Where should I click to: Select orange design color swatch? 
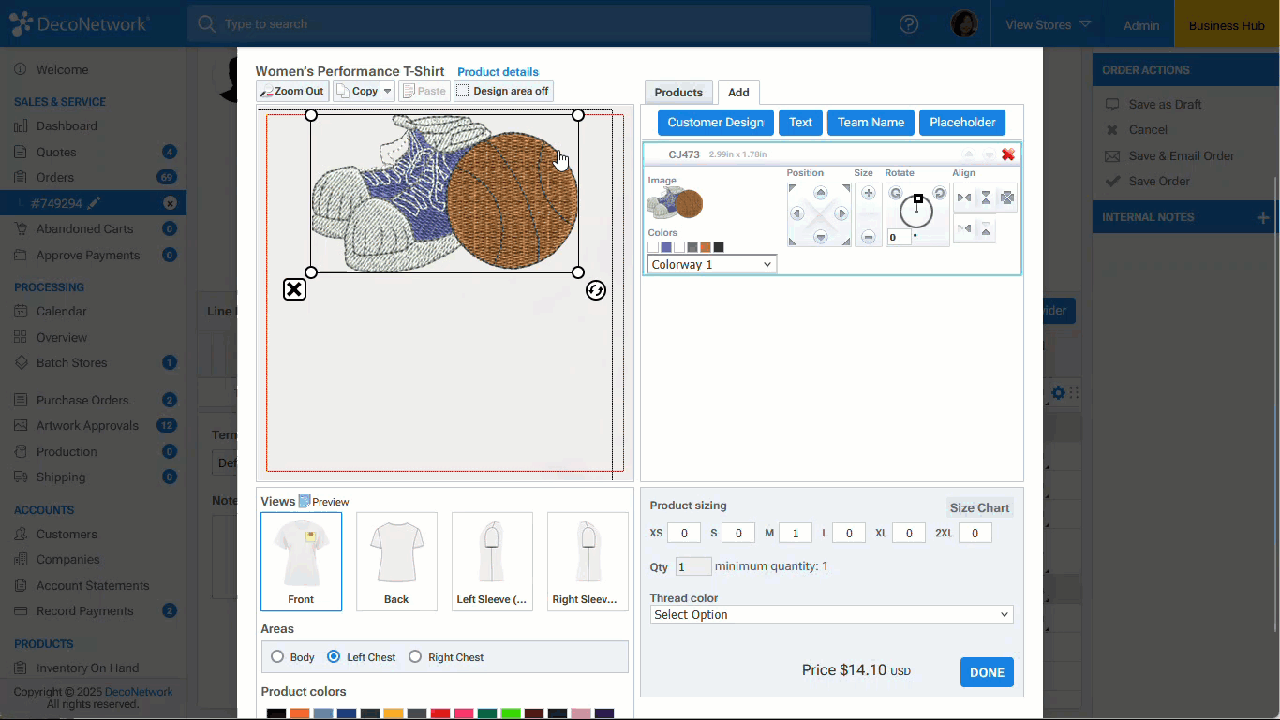tap(705, 247)
